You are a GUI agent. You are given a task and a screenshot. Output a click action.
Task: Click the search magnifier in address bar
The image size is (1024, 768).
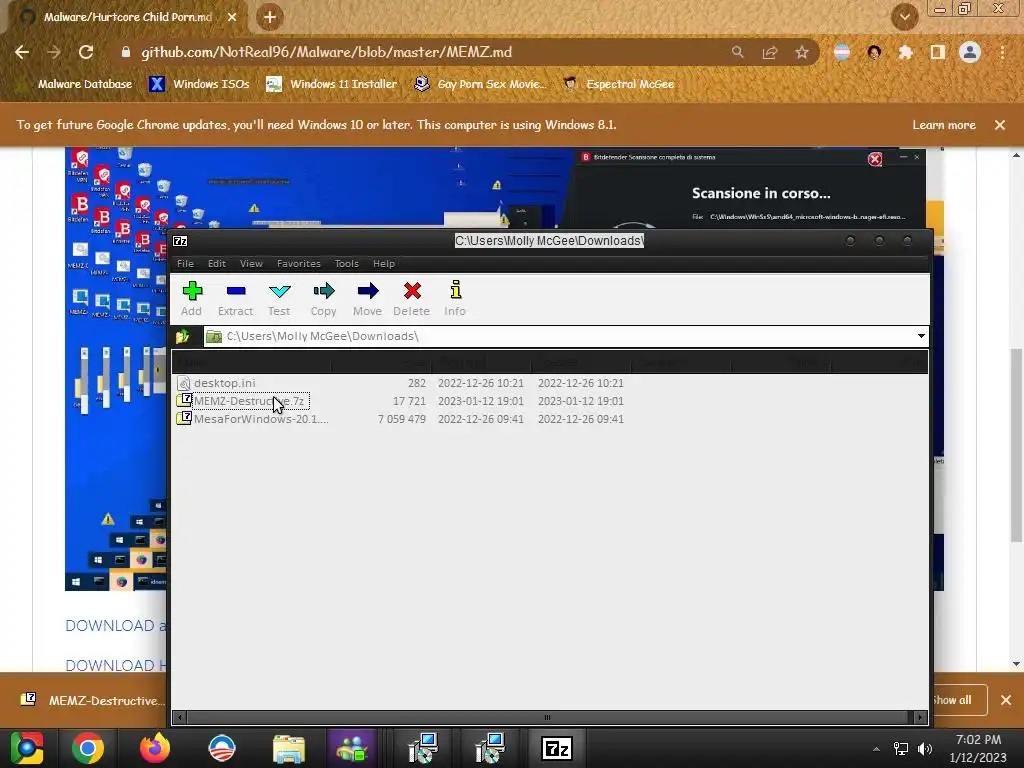click(737, 52)
